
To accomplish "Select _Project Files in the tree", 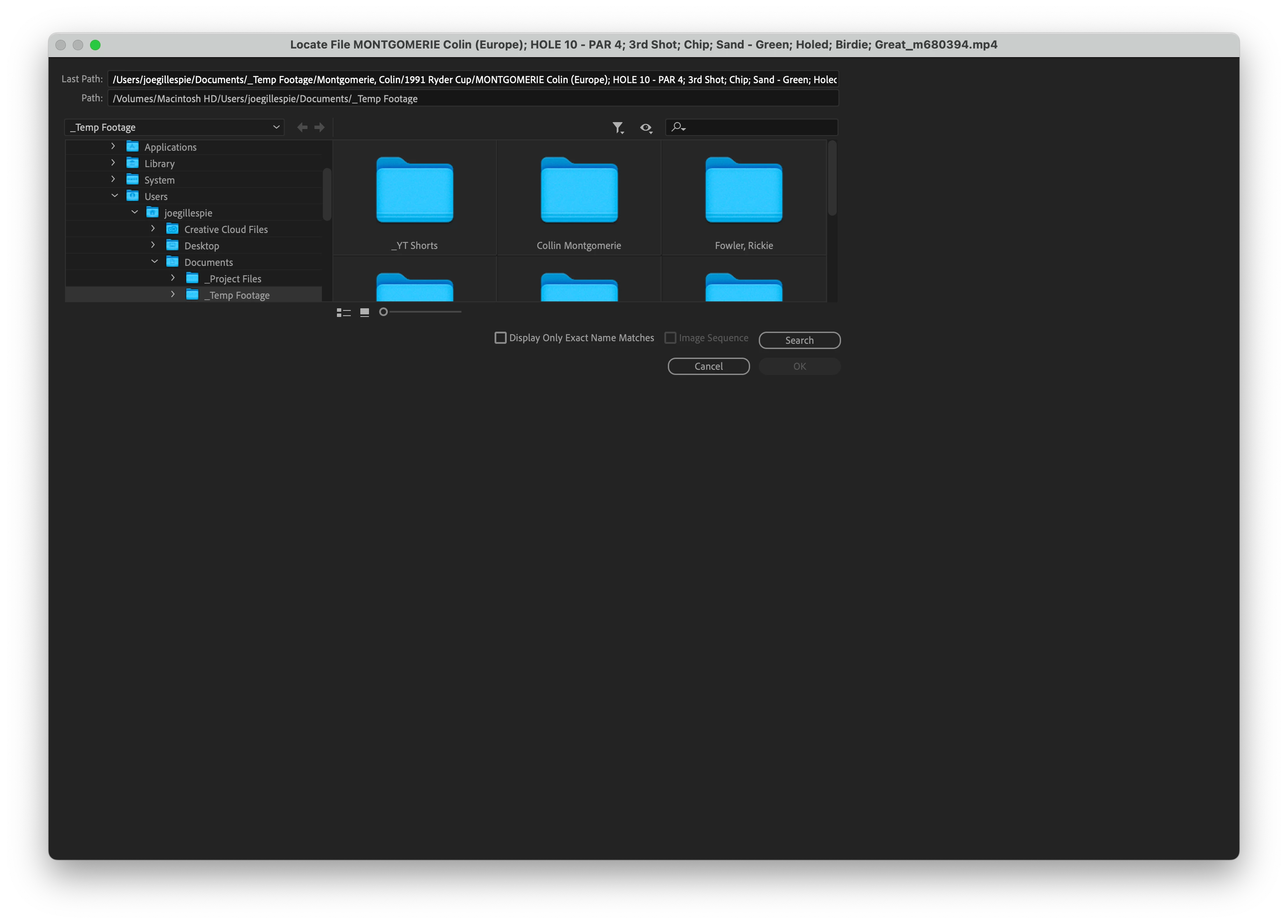I will [233, 279].
